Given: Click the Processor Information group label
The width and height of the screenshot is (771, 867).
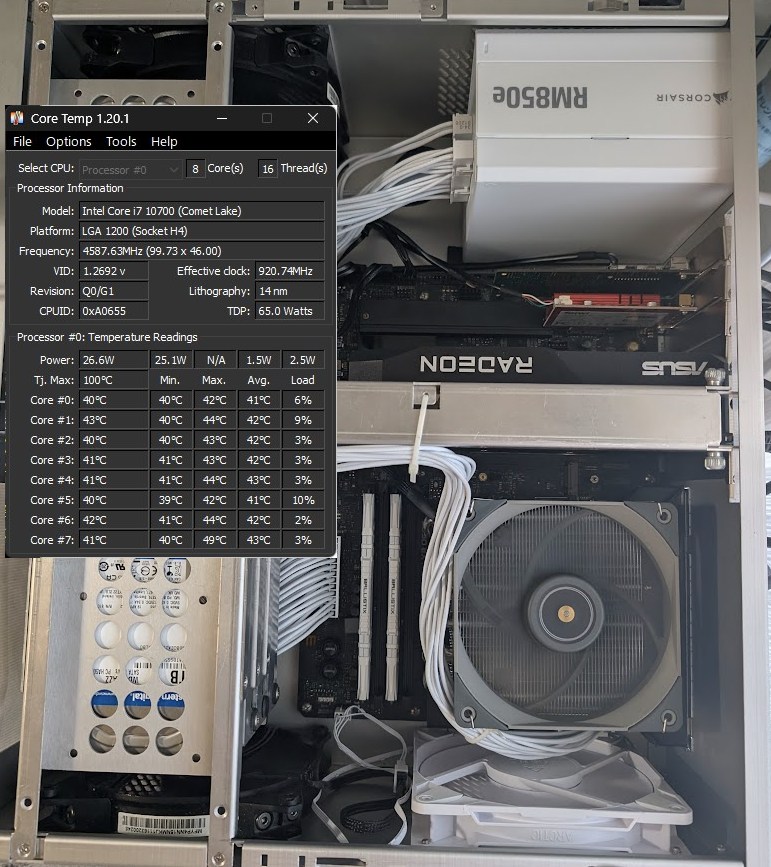Looking at the screenshot, I should (70, 188).
